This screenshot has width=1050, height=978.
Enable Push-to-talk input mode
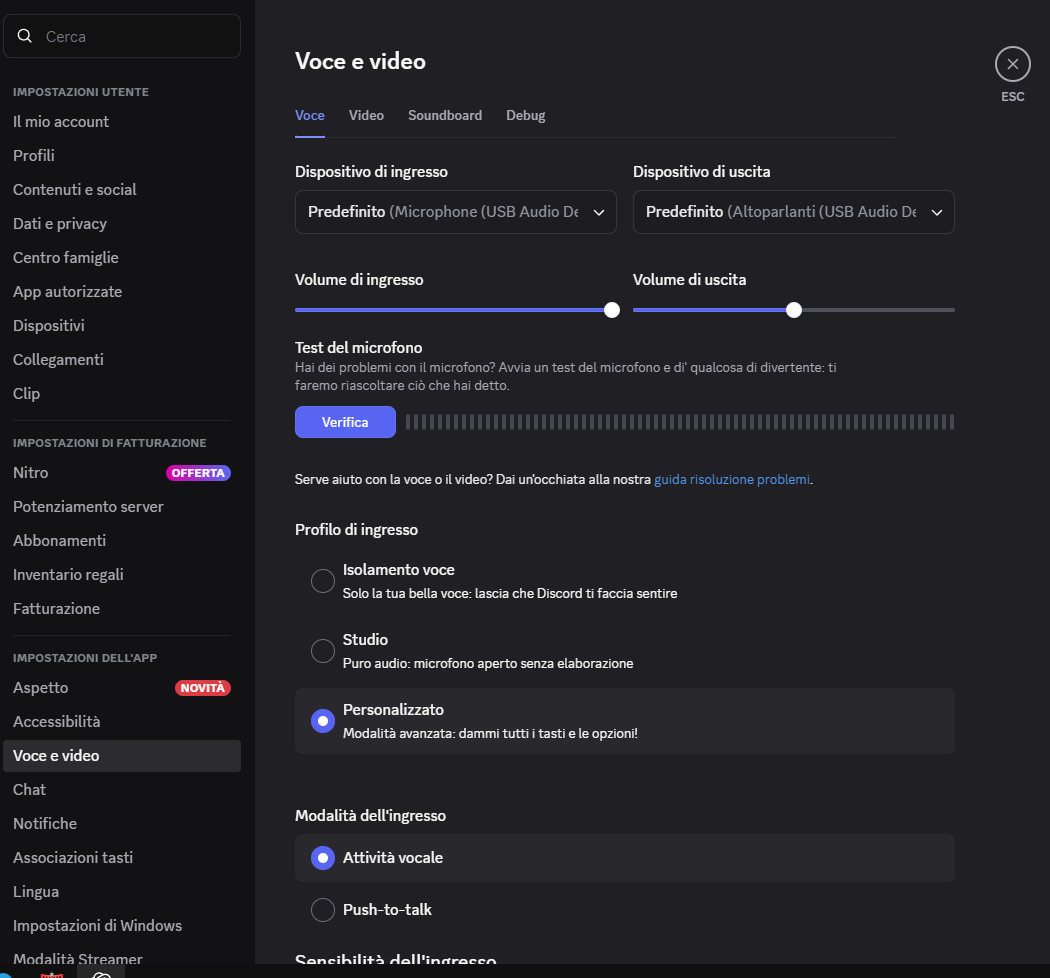323,910
